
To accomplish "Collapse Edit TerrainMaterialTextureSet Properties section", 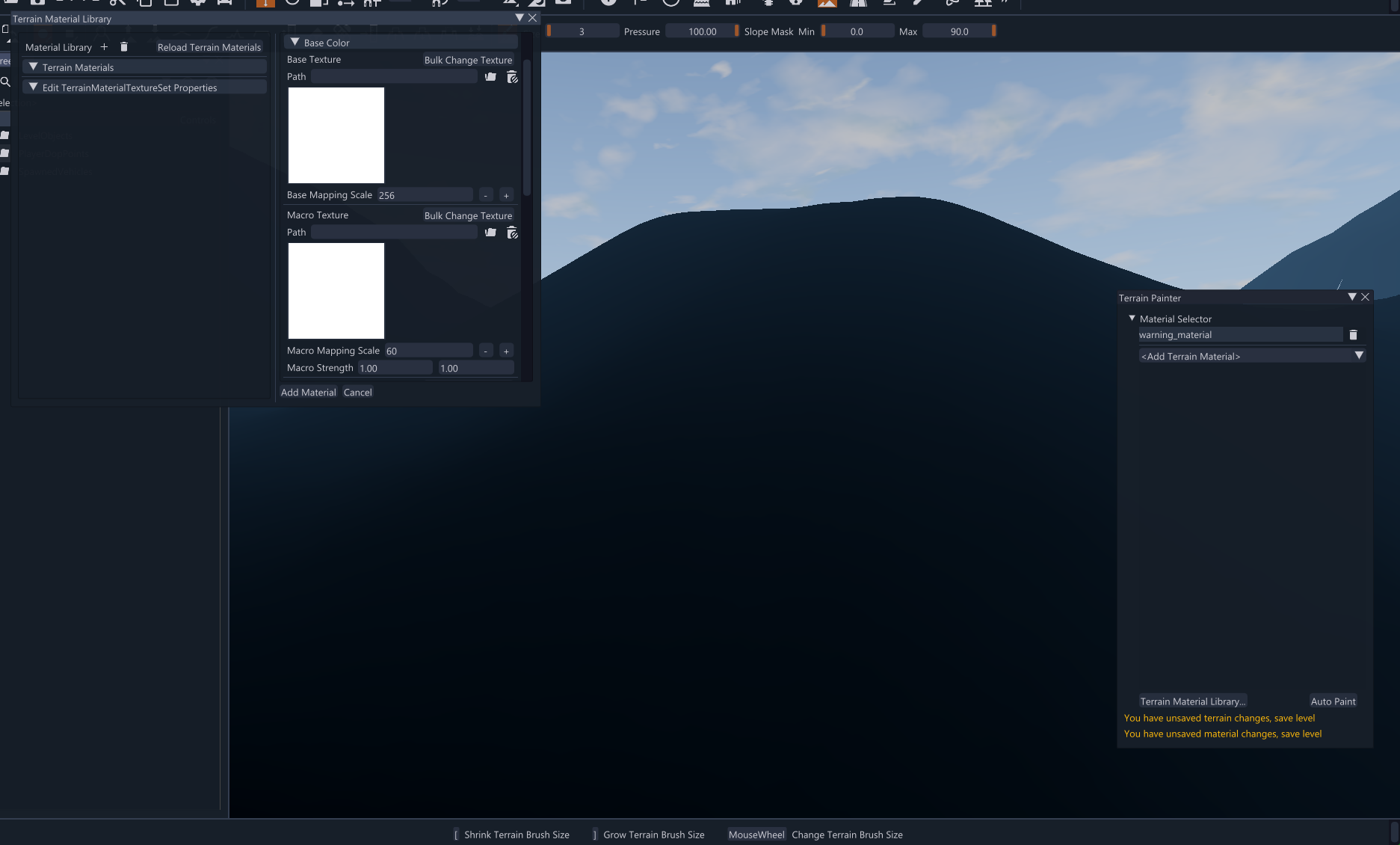I will 33,87.
